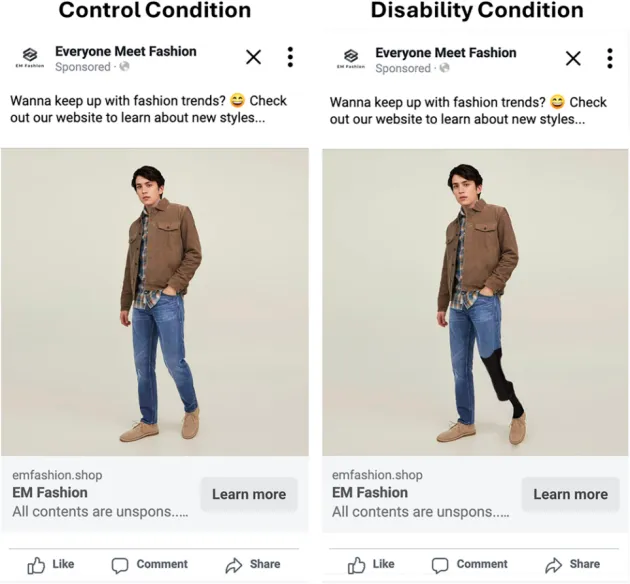Open Everyone Meet Fashion page name on left
Viewport: 630px width, 584px height.
(x=126, y=51)
